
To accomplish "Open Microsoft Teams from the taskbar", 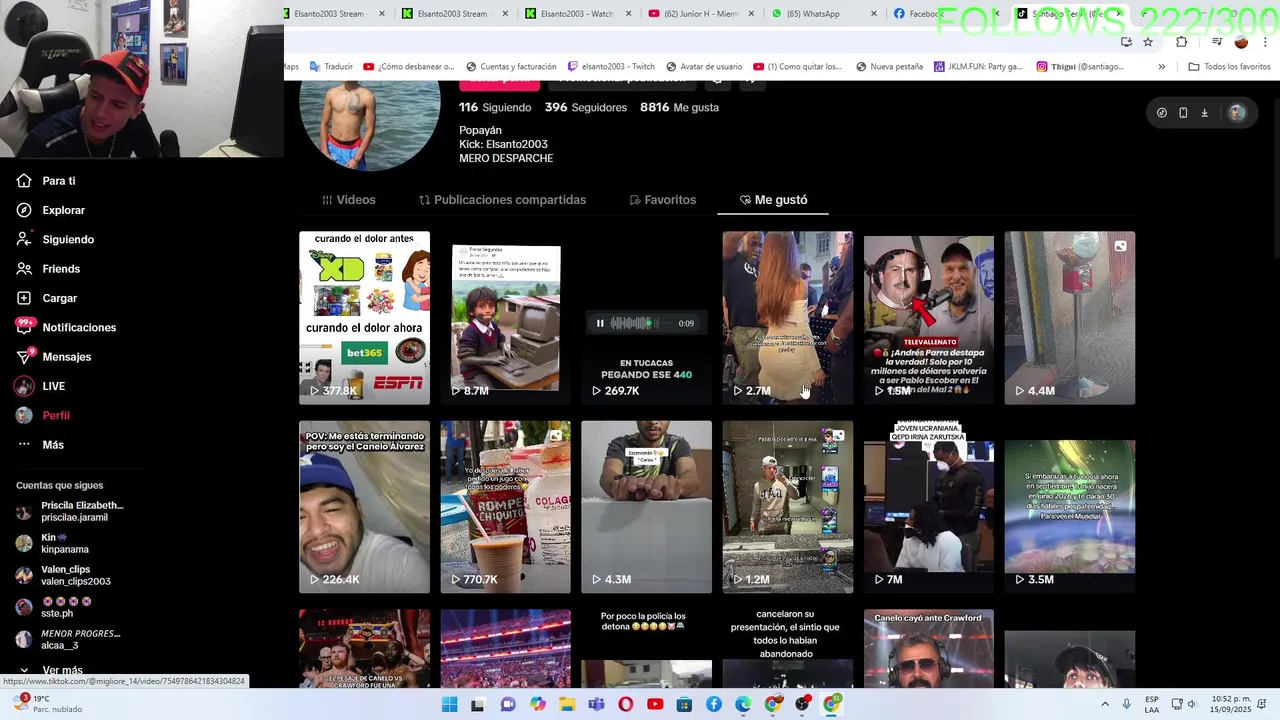I will click(x=597, y=705).
